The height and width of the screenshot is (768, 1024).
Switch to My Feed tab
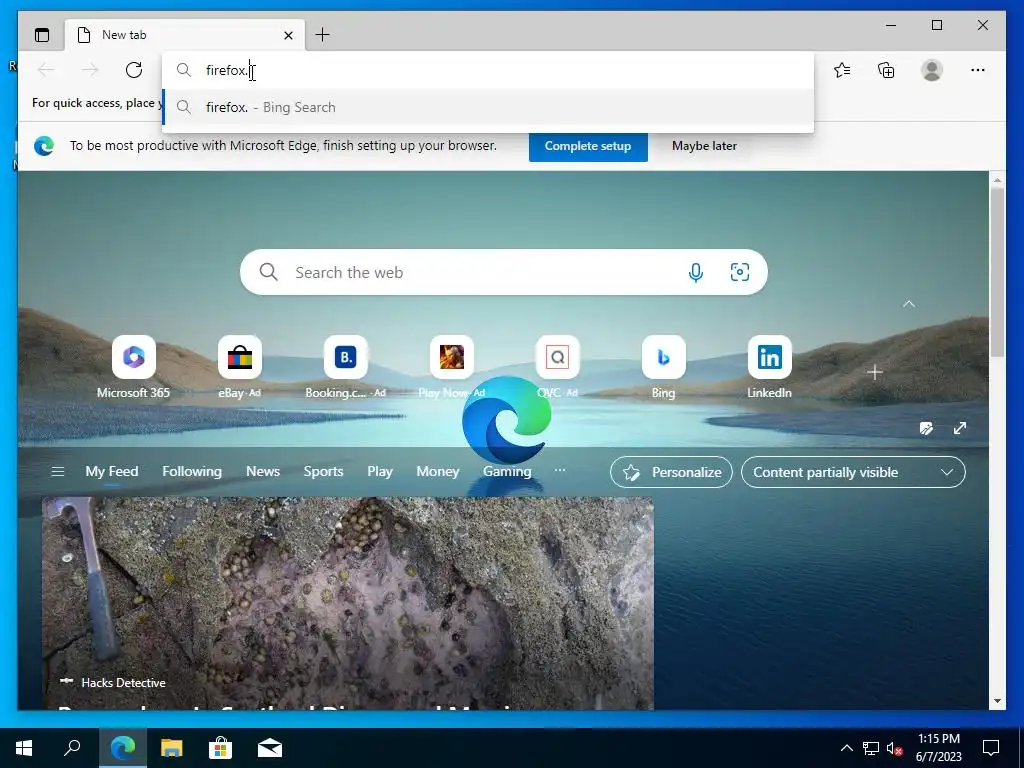click(x=112, y=472)
